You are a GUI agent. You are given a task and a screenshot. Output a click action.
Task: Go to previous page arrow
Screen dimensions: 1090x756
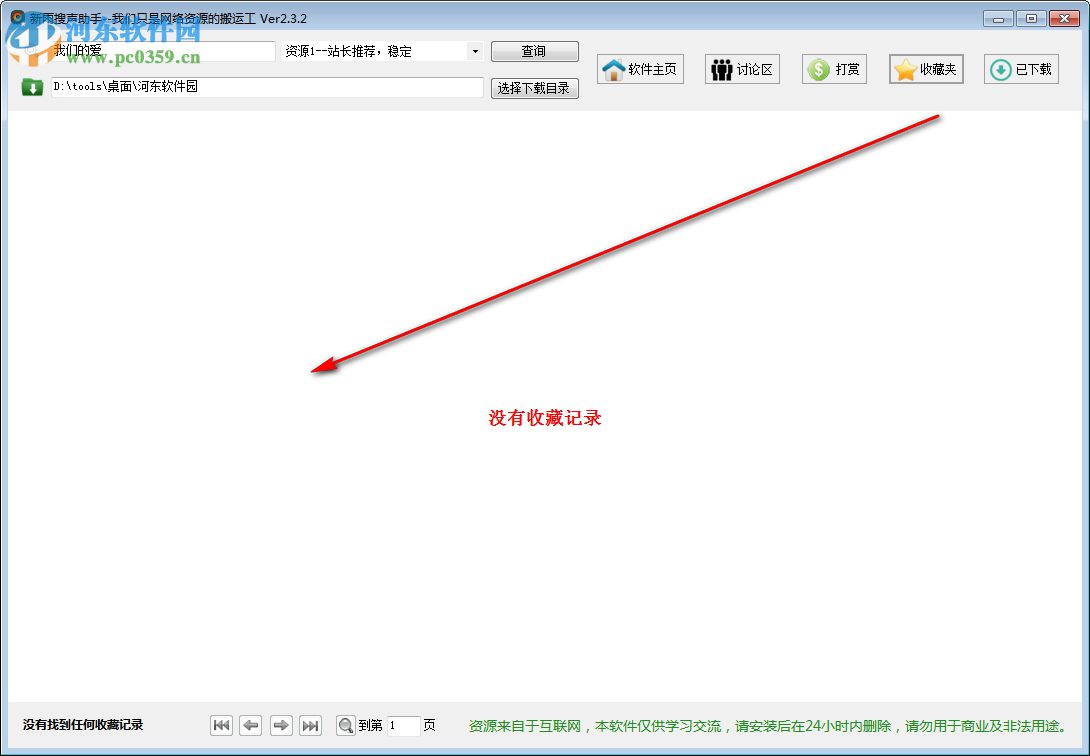click(251, 725)
